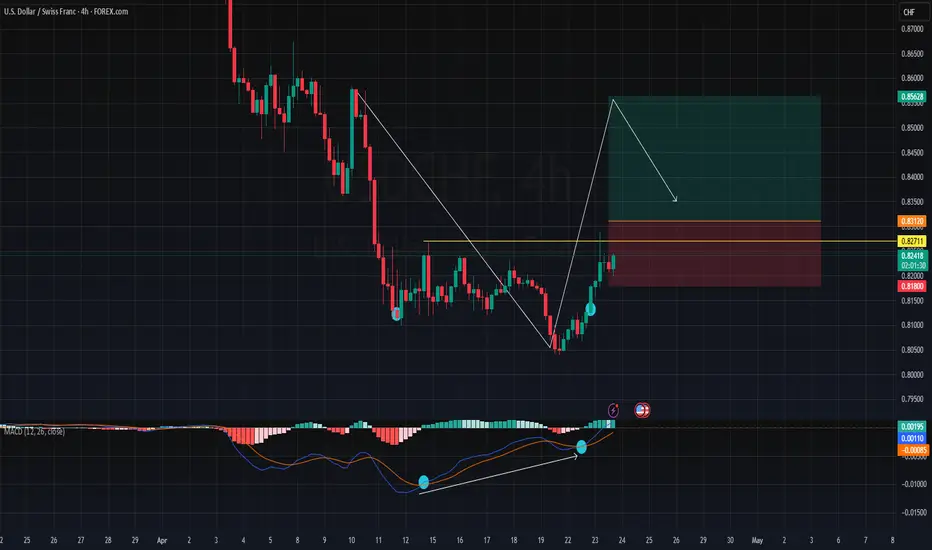Click the purple lightning event icon
This screenshot has height=550, width=932.
[613, 410]
